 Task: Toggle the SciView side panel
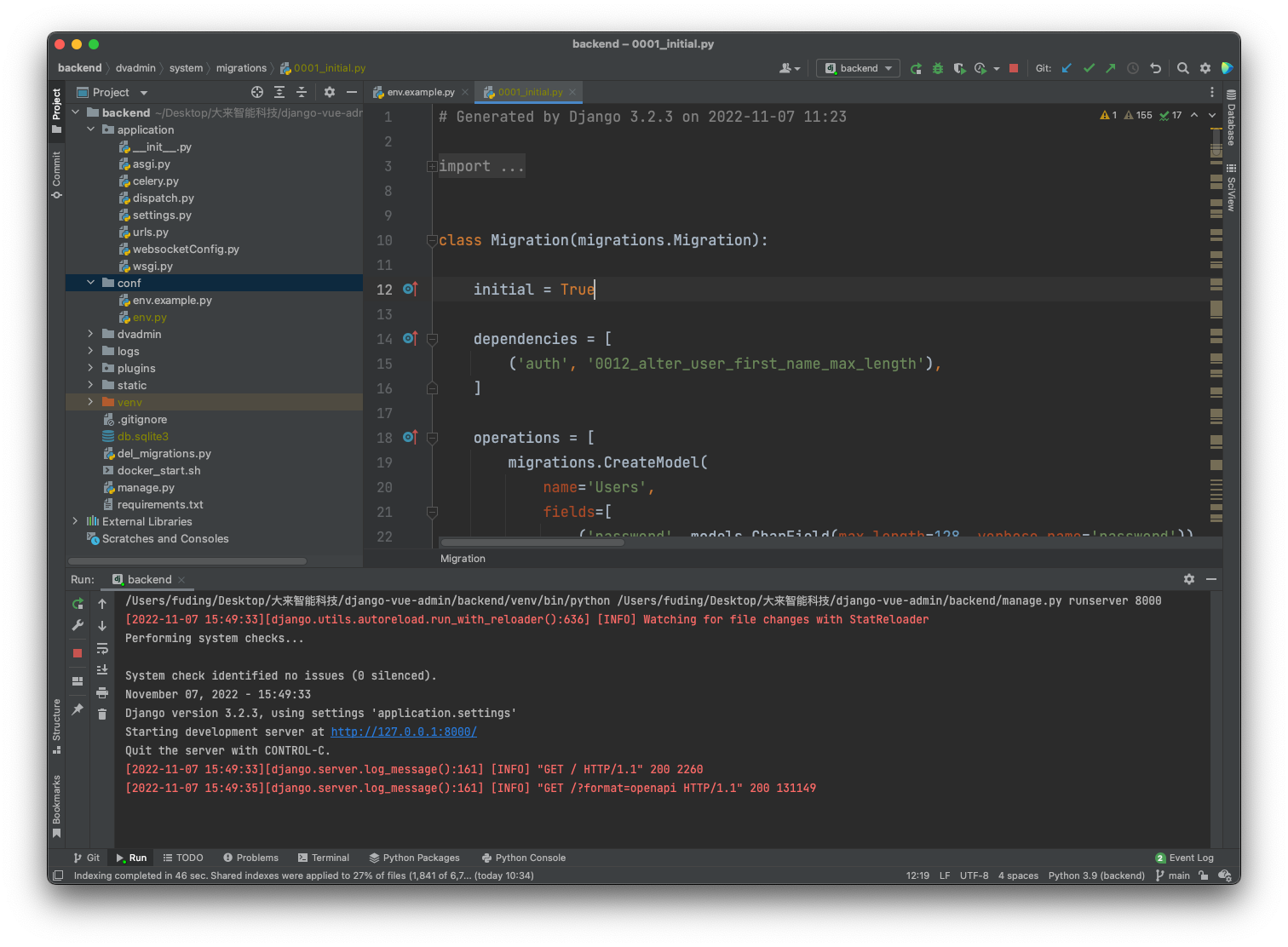[x=1231, y=187]
